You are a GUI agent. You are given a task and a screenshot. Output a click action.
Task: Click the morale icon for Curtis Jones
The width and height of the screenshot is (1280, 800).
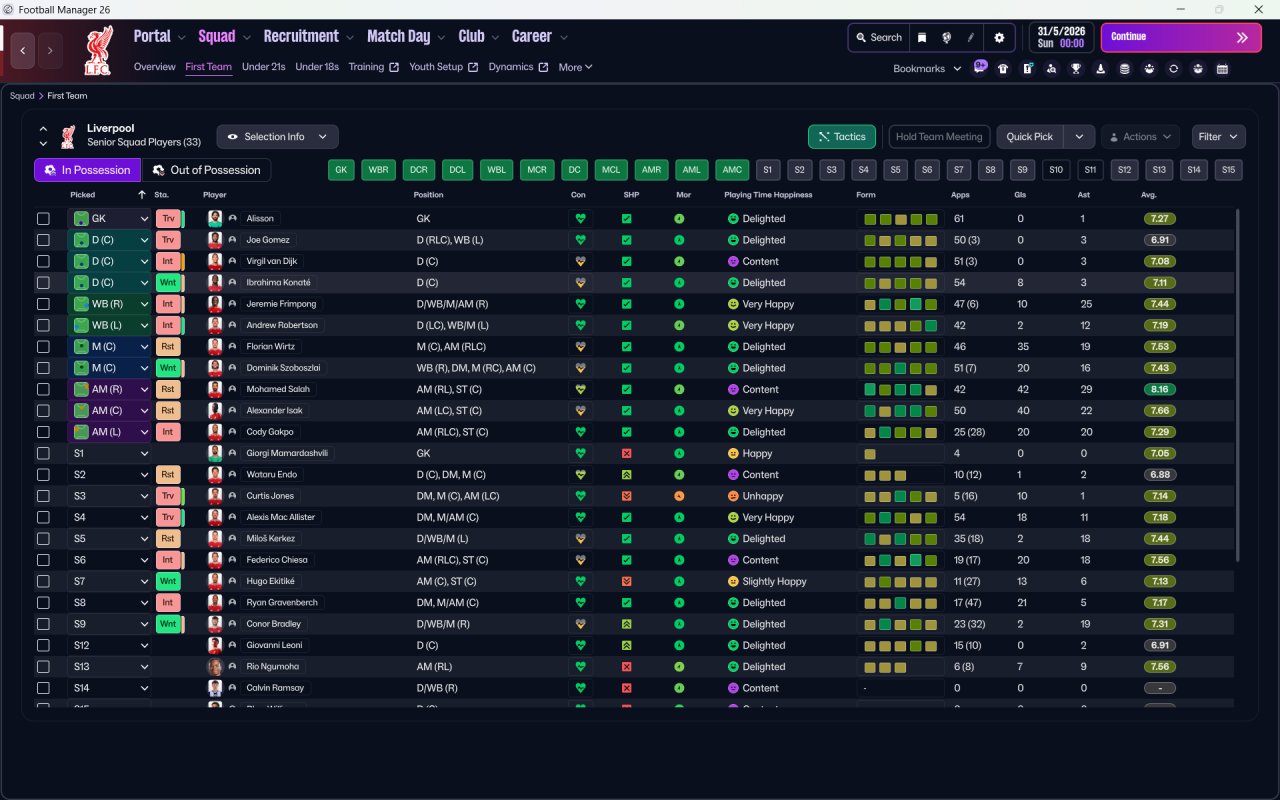point(680,496)
